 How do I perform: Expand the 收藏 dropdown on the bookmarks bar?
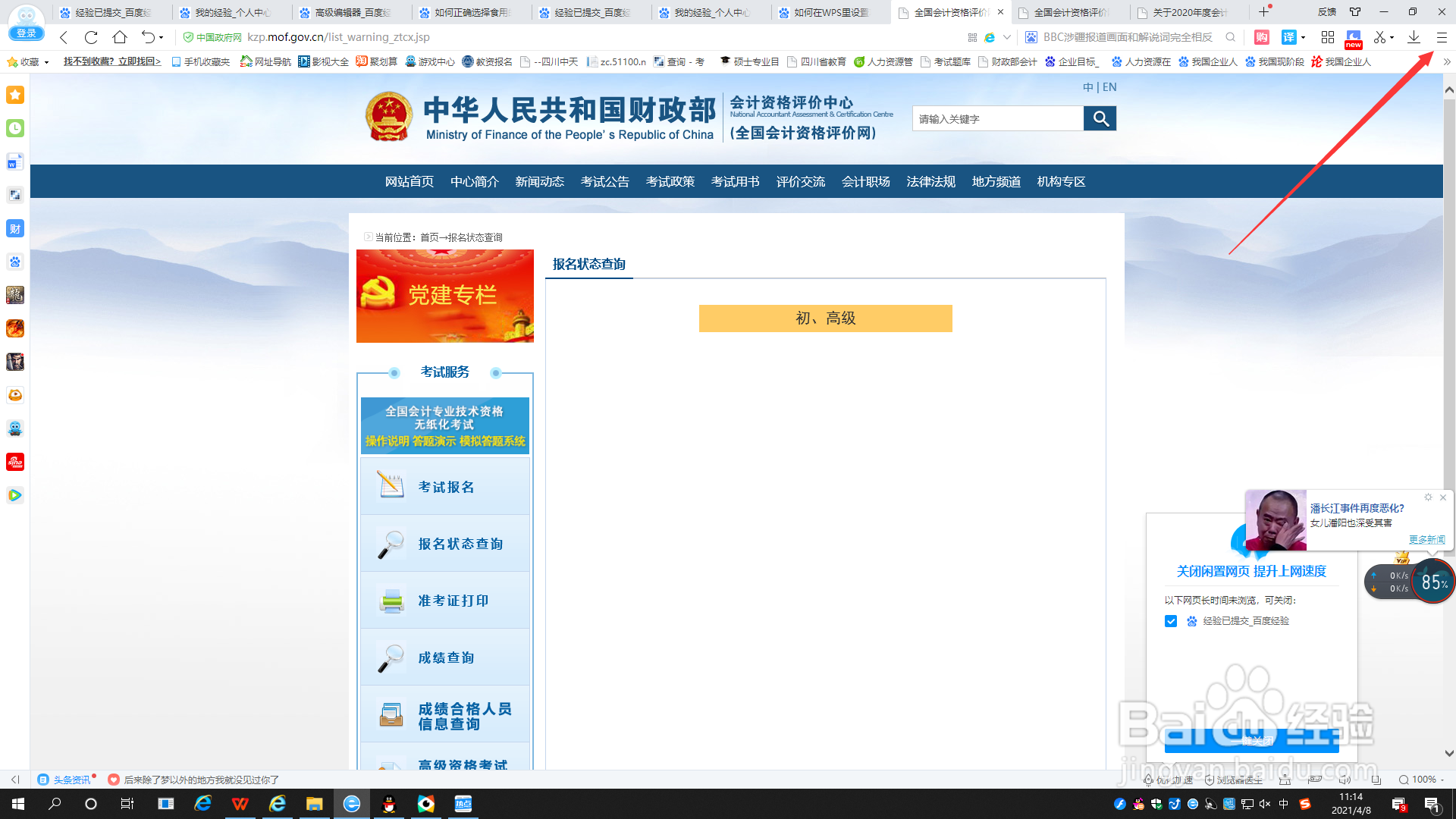(45, 61)
